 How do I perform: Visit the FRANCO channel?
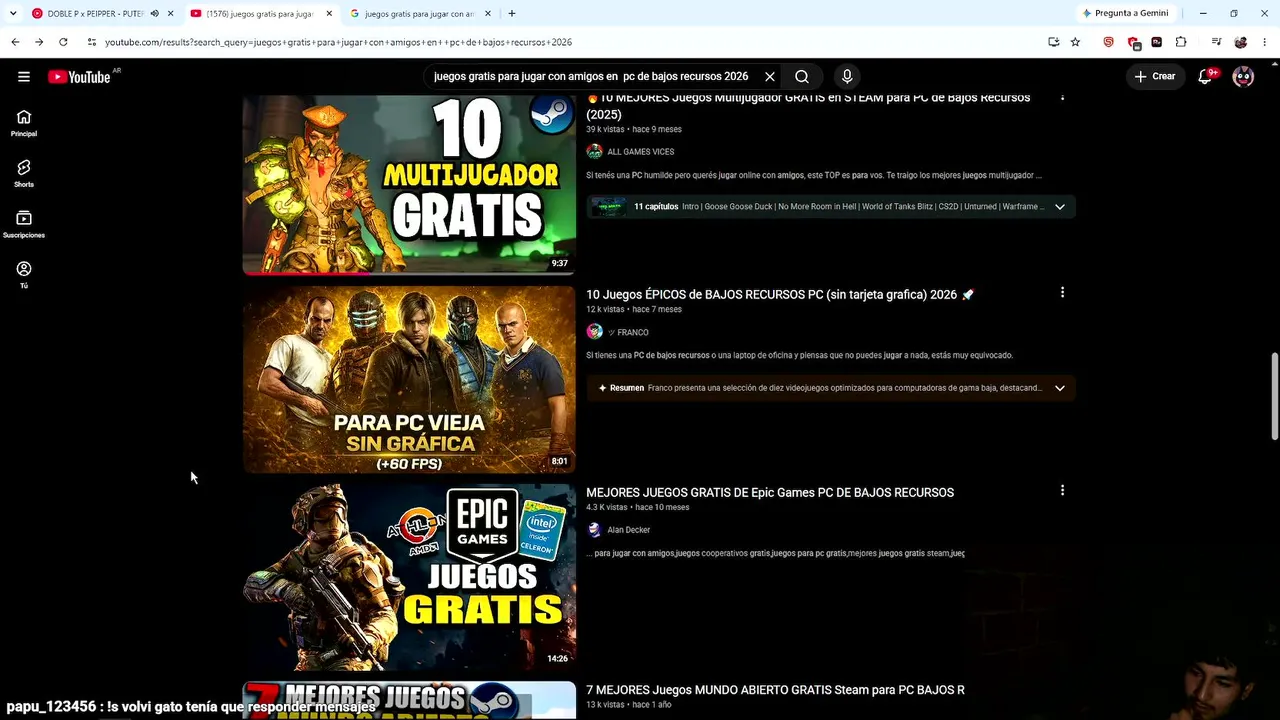pos(629,332)
